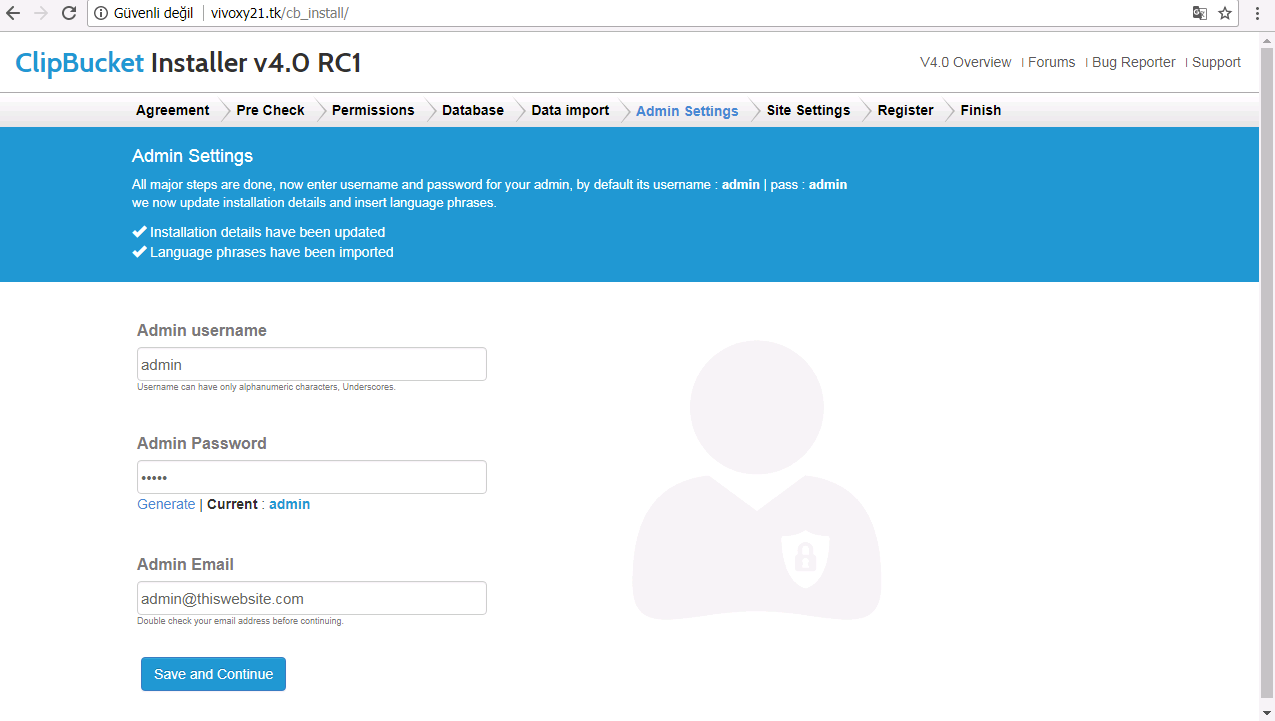Click the username alphanumeric hint text
This screenshot has height=721, width=1275.
coord(266,387)
